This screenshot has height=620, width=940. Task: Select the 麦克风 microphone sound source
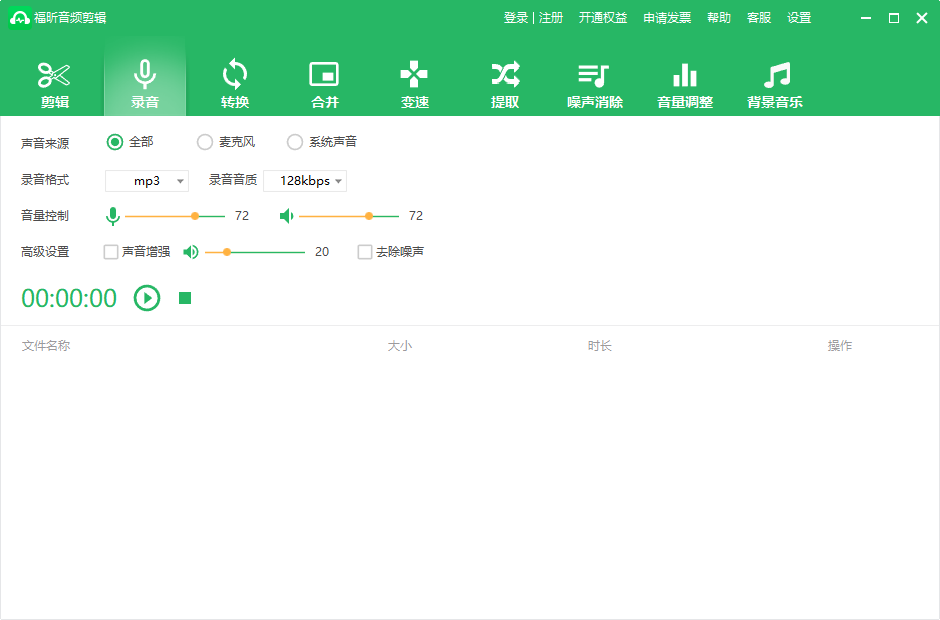click(x=204, y=142)
